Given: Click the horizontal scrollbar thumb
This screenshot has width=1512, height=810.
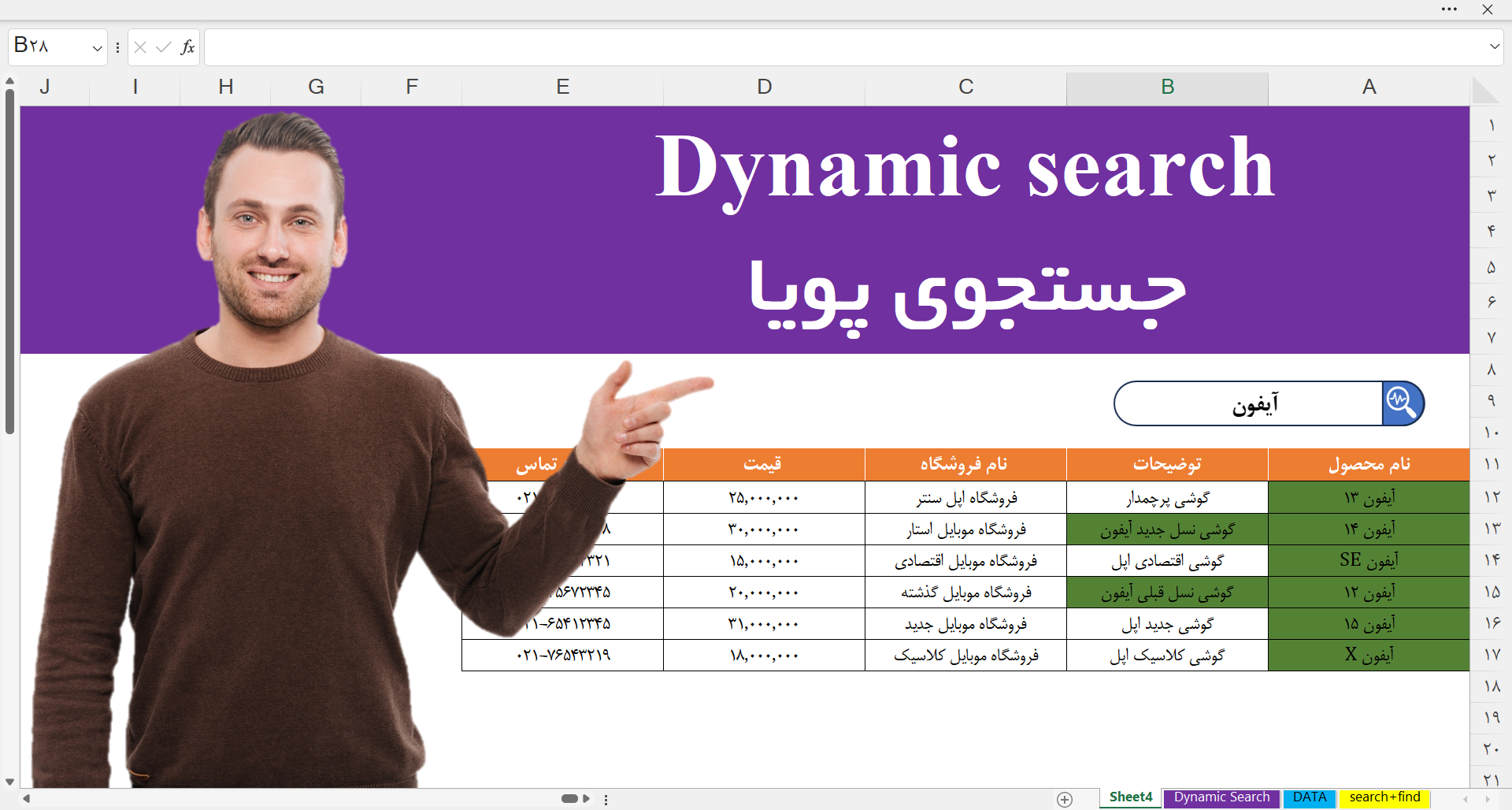Looking at the screenshot, I should pyautogui.click(x=569, y=799).
